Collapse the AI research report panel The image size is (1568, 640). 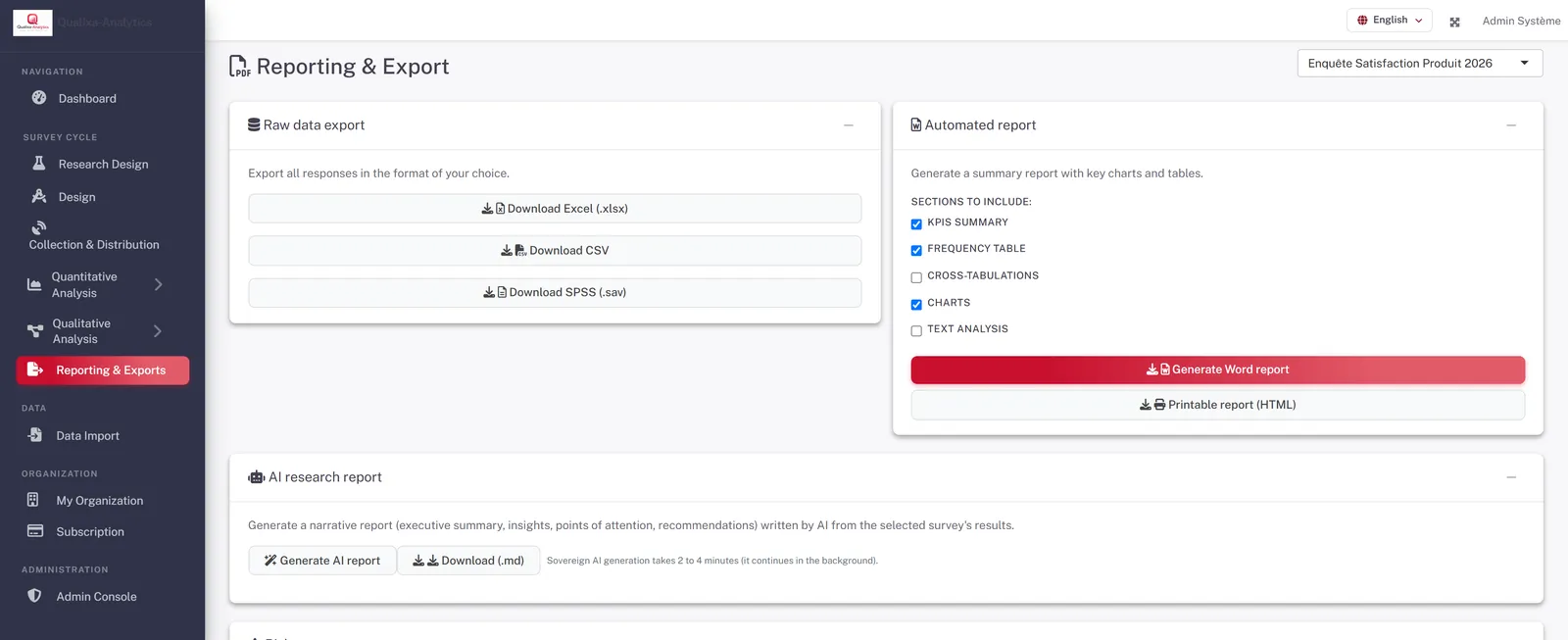[1511, 477]
